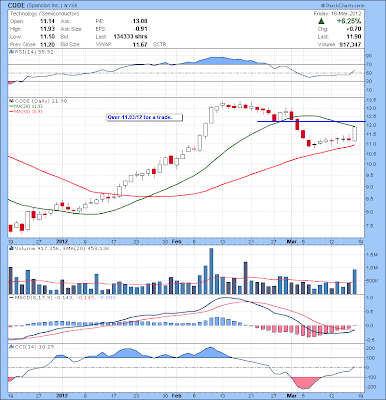Click the SCTR label
This screenshot has height=400, width=386.
tap(160, 44)
